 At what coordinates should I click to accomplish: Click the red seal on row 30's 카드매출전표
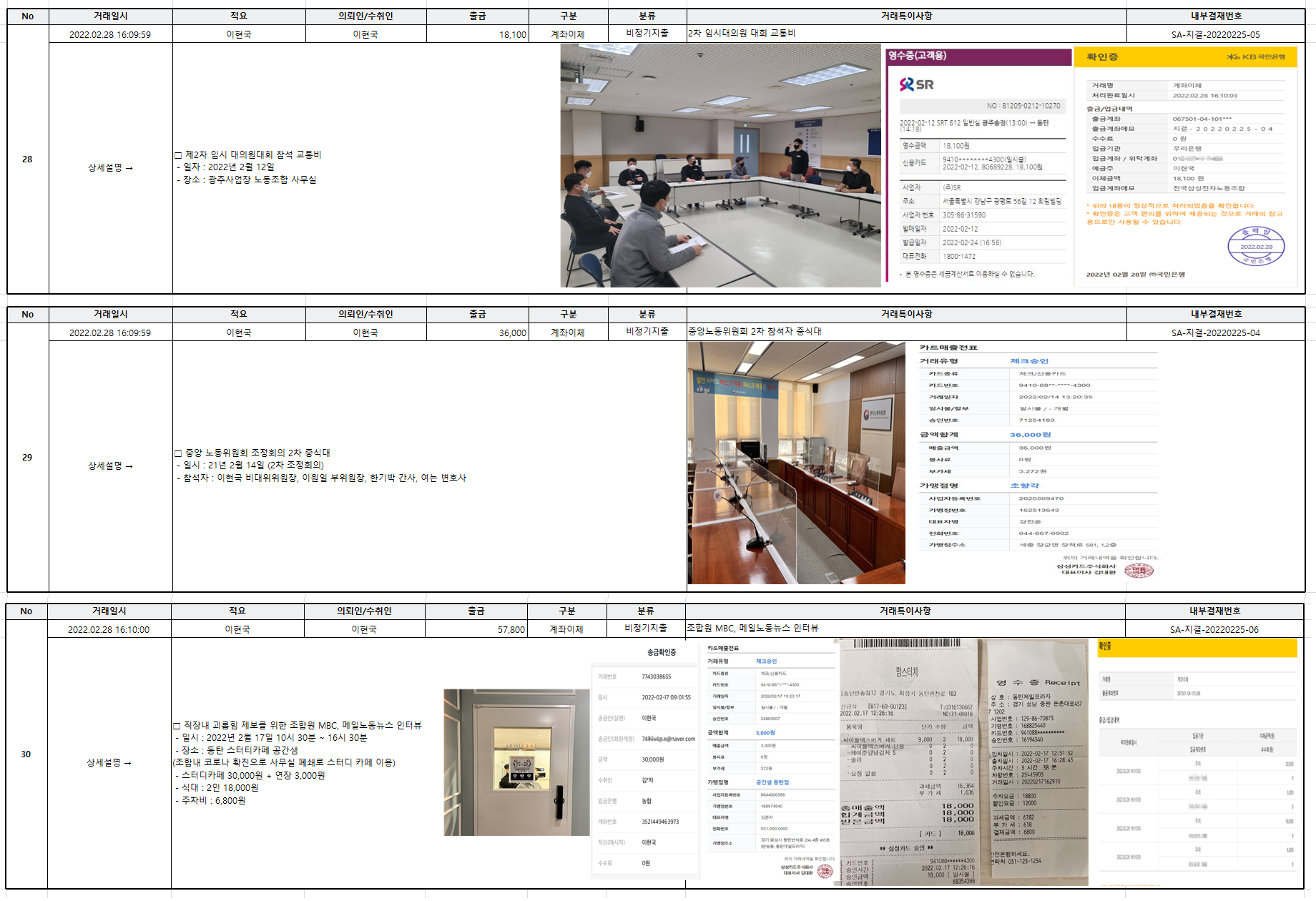pyautogui.click(x=825, y=870)
